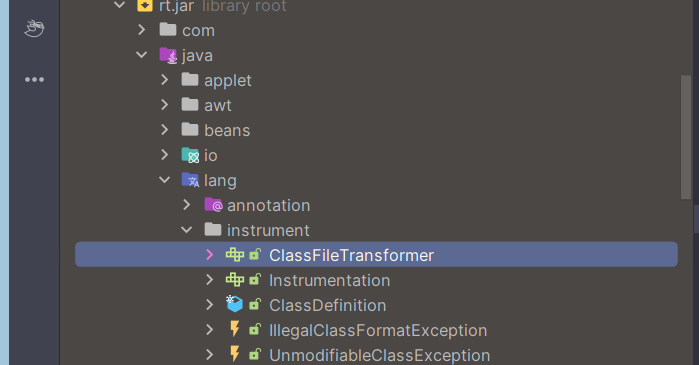
Task: Click the IllegalClassFormatException lightning icon
Action: (x=234, y=329)
